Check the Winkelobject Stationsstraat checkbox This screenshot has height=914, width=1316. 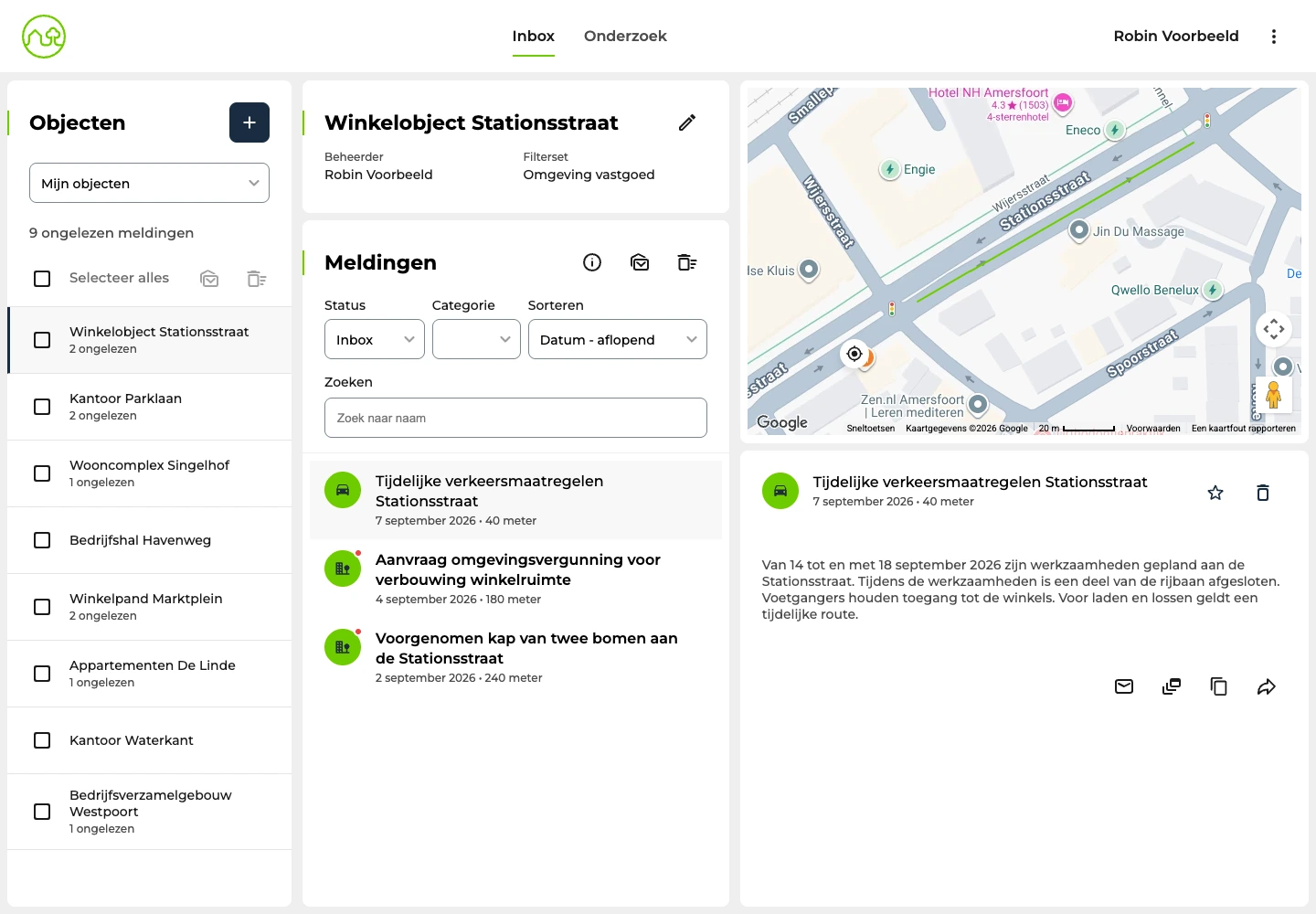(x=42, y=340)
